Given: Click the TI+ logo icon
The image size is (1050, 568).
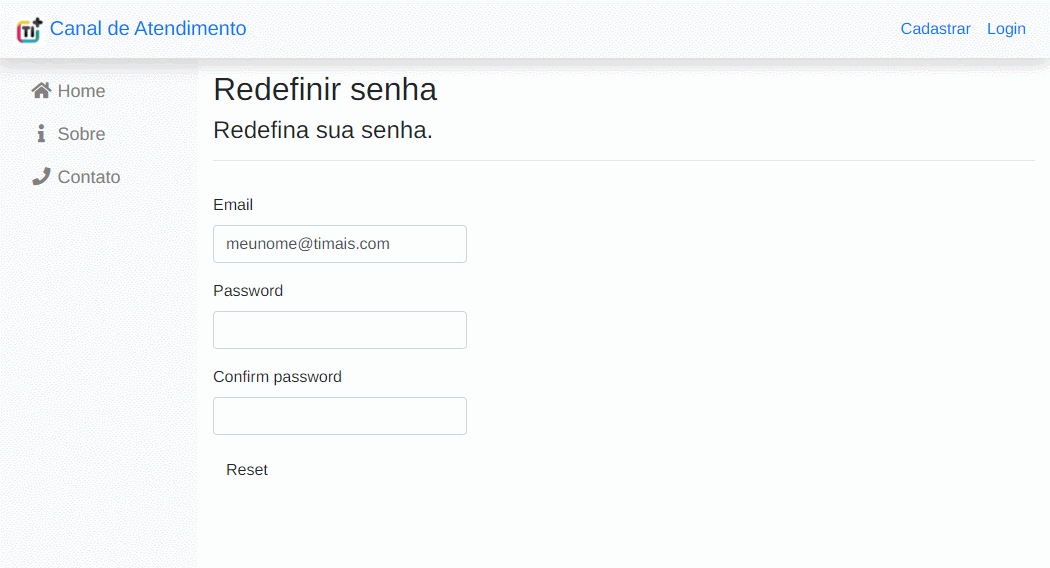Looking at the screenshot, I should tap(29, 29).
